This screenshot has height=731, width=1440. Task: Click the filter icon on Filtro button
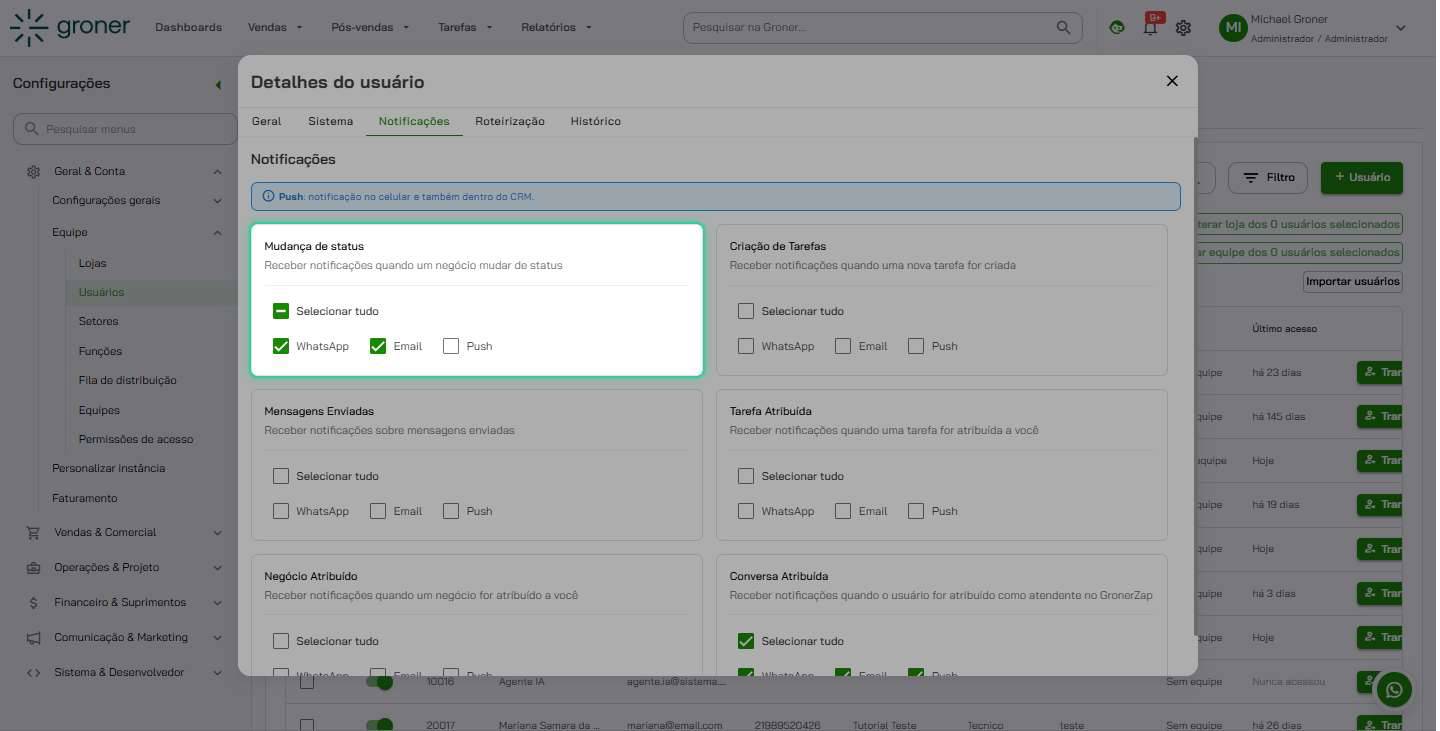(1250, 178)
